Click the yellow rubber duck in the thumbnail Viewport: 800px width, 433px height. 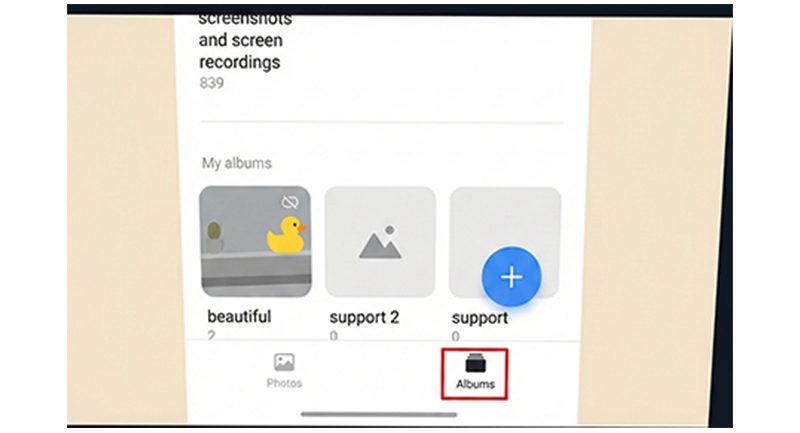click(286, 235)
